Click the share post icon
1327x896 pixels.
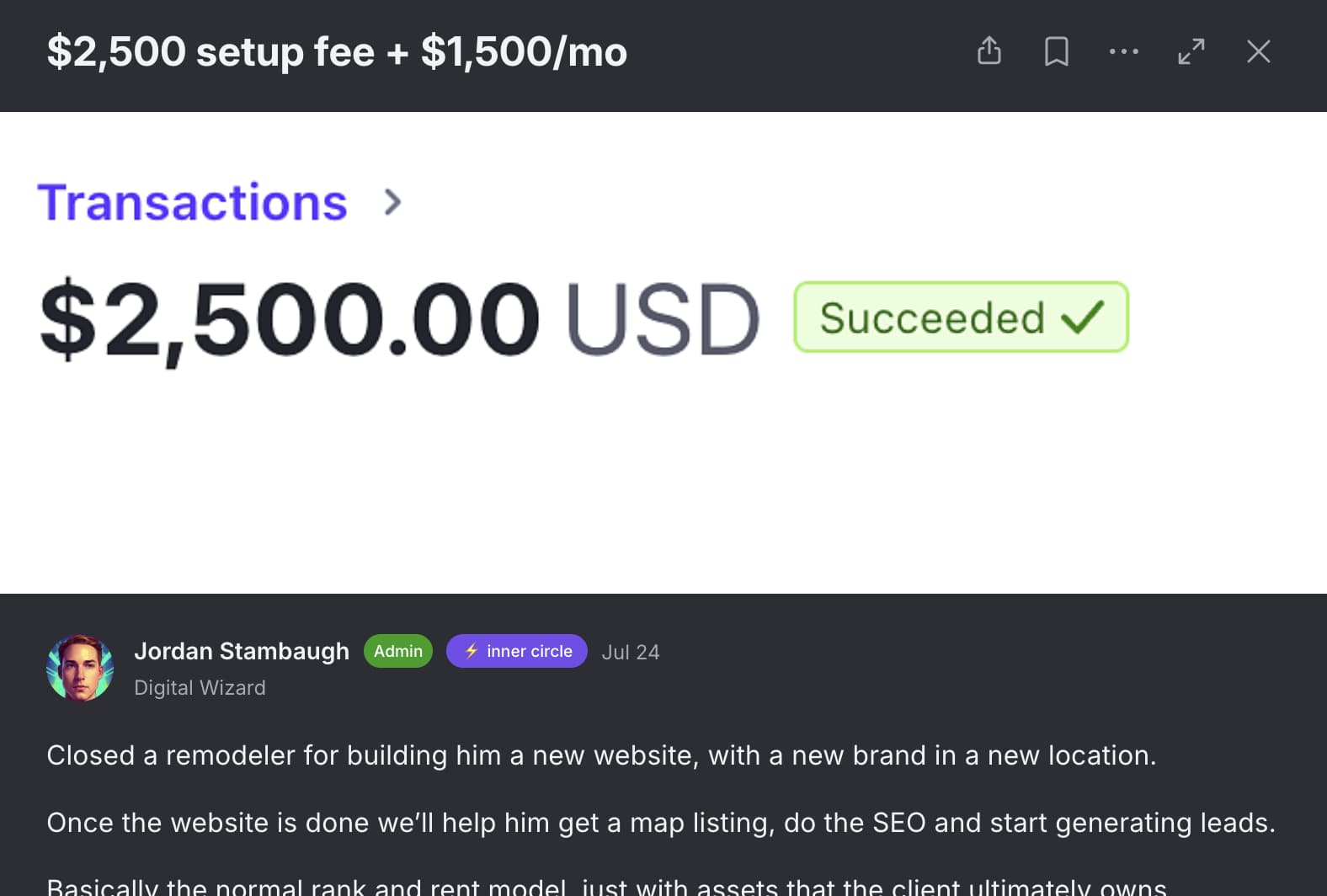coord(989,51)
